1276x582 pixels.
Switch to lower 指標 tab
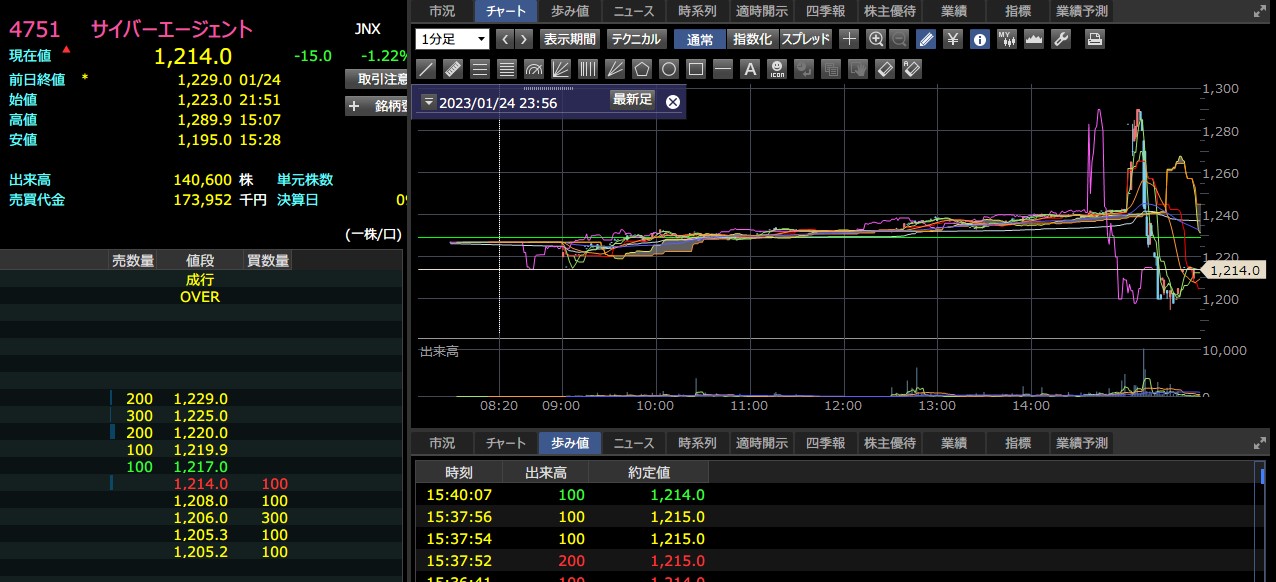tap(1018, 443)
